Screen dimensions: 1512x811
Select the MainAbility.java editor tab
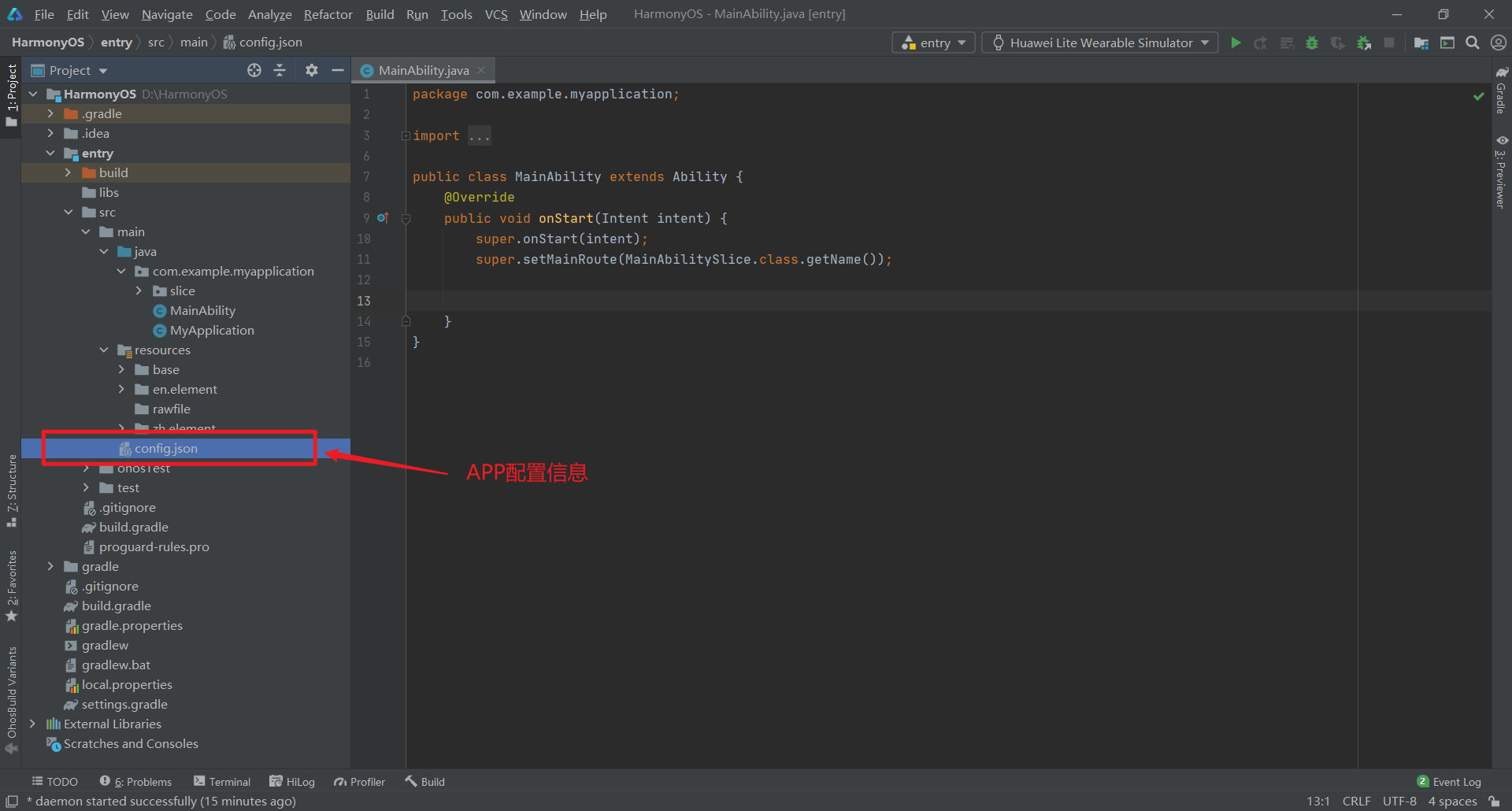point(423,70)
